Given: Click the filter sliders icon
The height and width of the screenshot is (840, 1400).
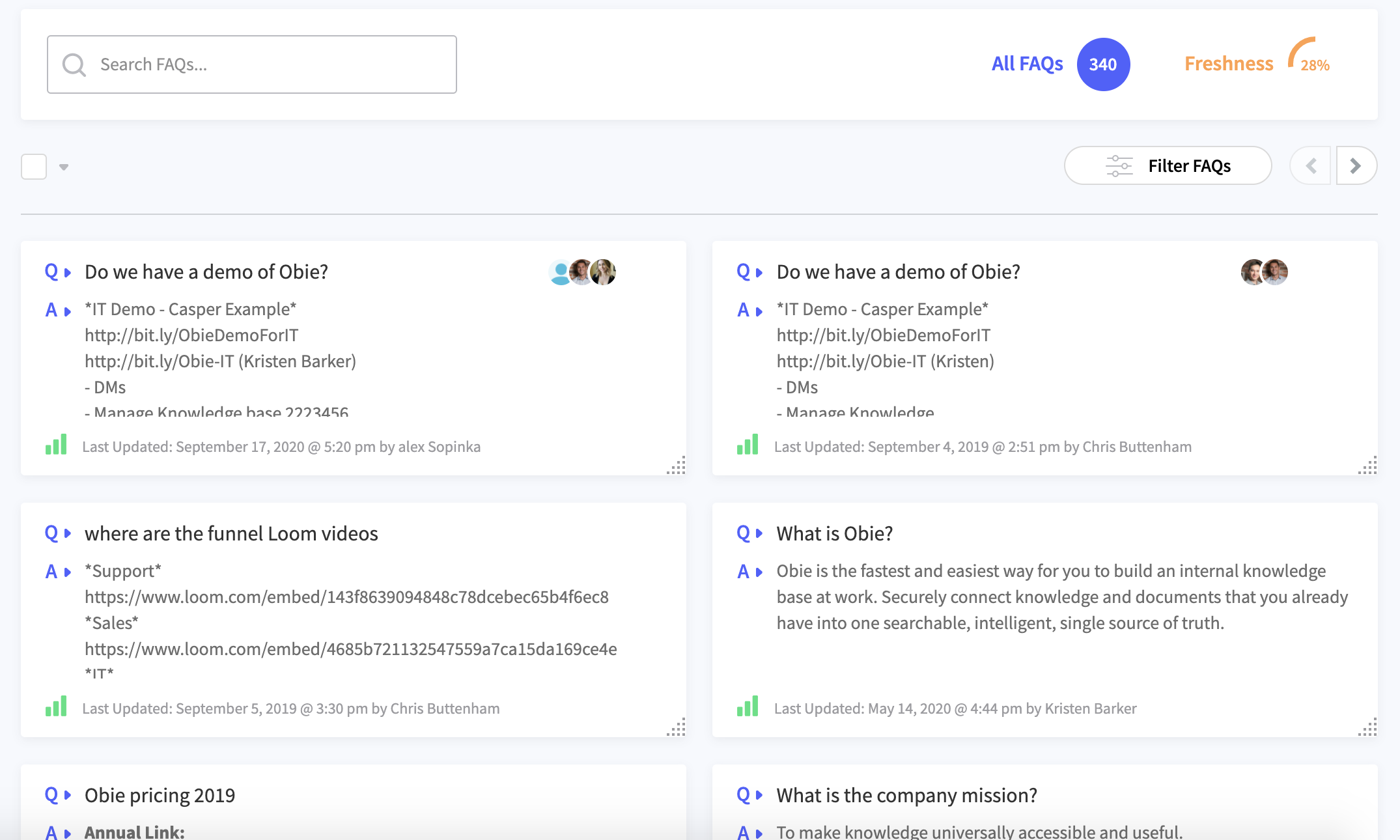Looking at the screenshot, I should (x=1119, y=166).
